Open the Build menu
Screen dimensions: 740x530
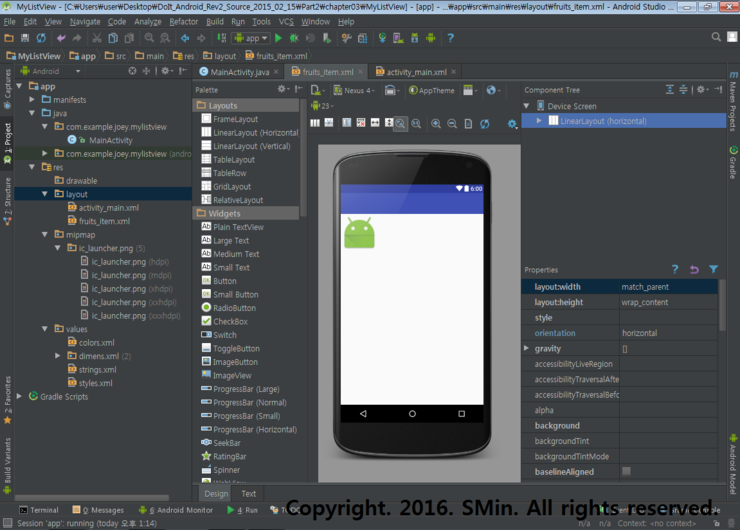click(x=215, y=22)
